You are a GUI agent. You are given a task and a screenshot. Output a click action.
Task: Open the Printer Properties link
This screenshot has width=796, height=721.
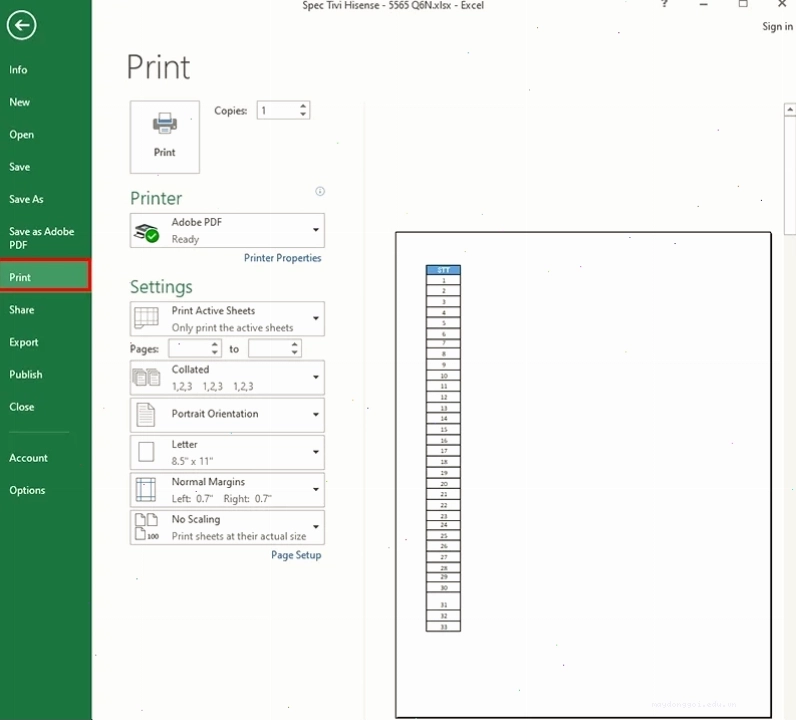pyautogui.click(x=282, y=258)
